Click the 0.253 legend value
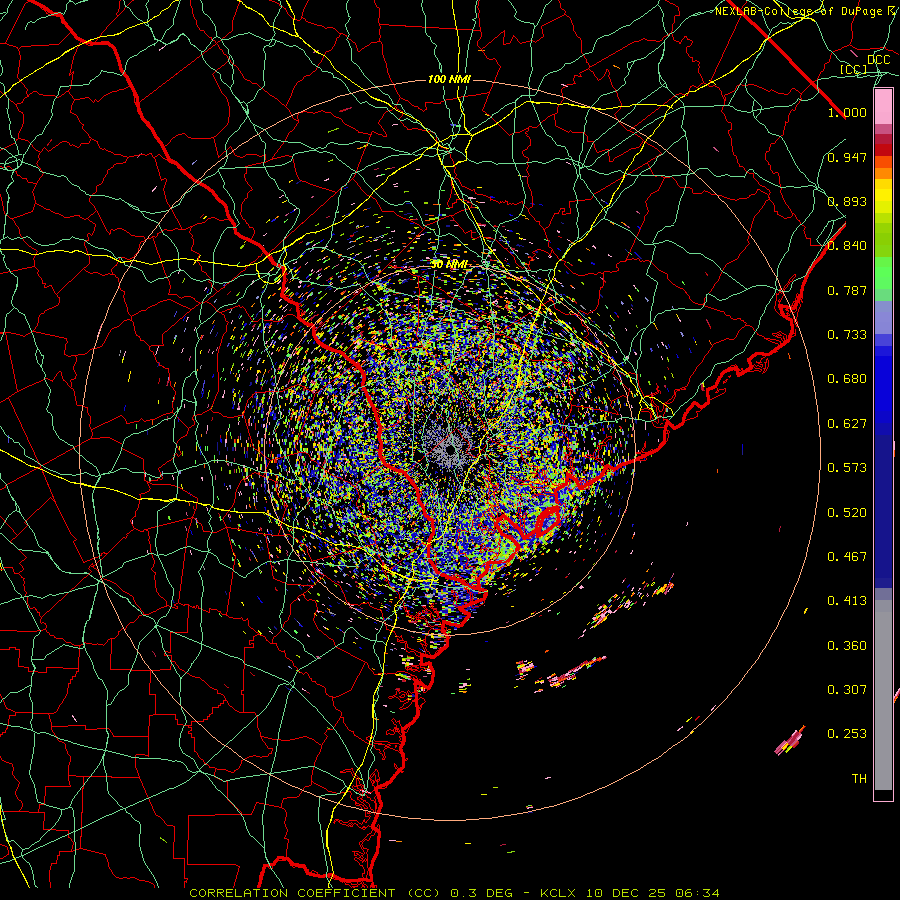900x900 pixels. point(847,734)
